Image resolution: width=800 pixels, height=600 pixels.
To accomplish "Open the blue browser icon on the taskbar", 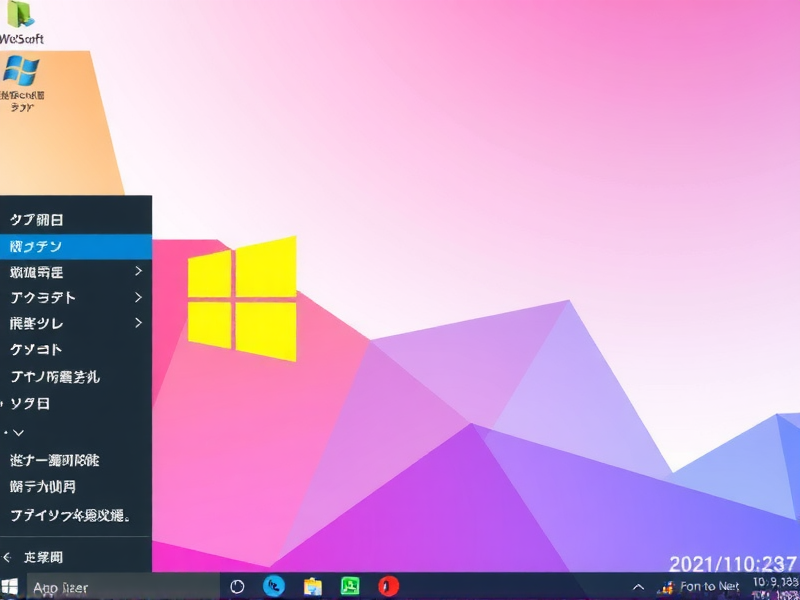I will coord(272,587).
